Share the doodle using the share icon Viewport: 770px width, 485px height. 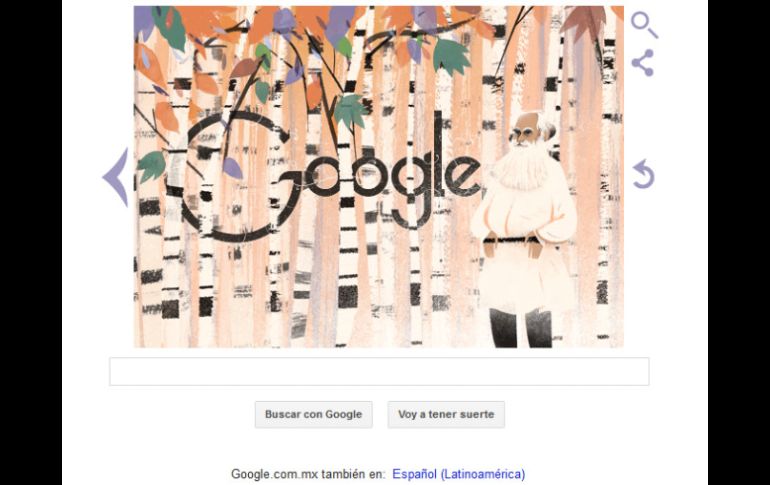[643, 63]
